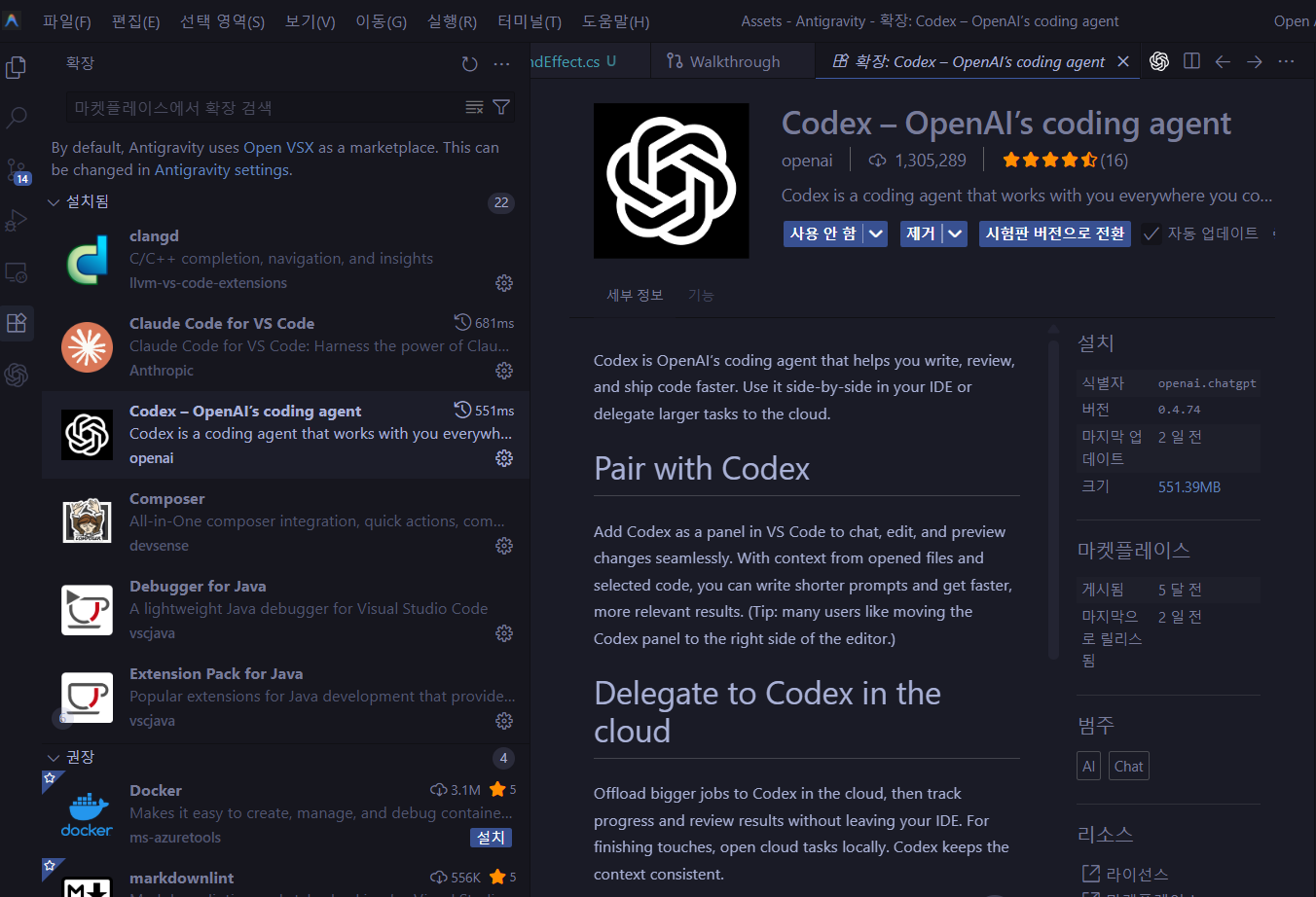This screenshot has width=1316, height=897.
Task: Click the 제거 uninstall button
Action: [x=921, y=233]
